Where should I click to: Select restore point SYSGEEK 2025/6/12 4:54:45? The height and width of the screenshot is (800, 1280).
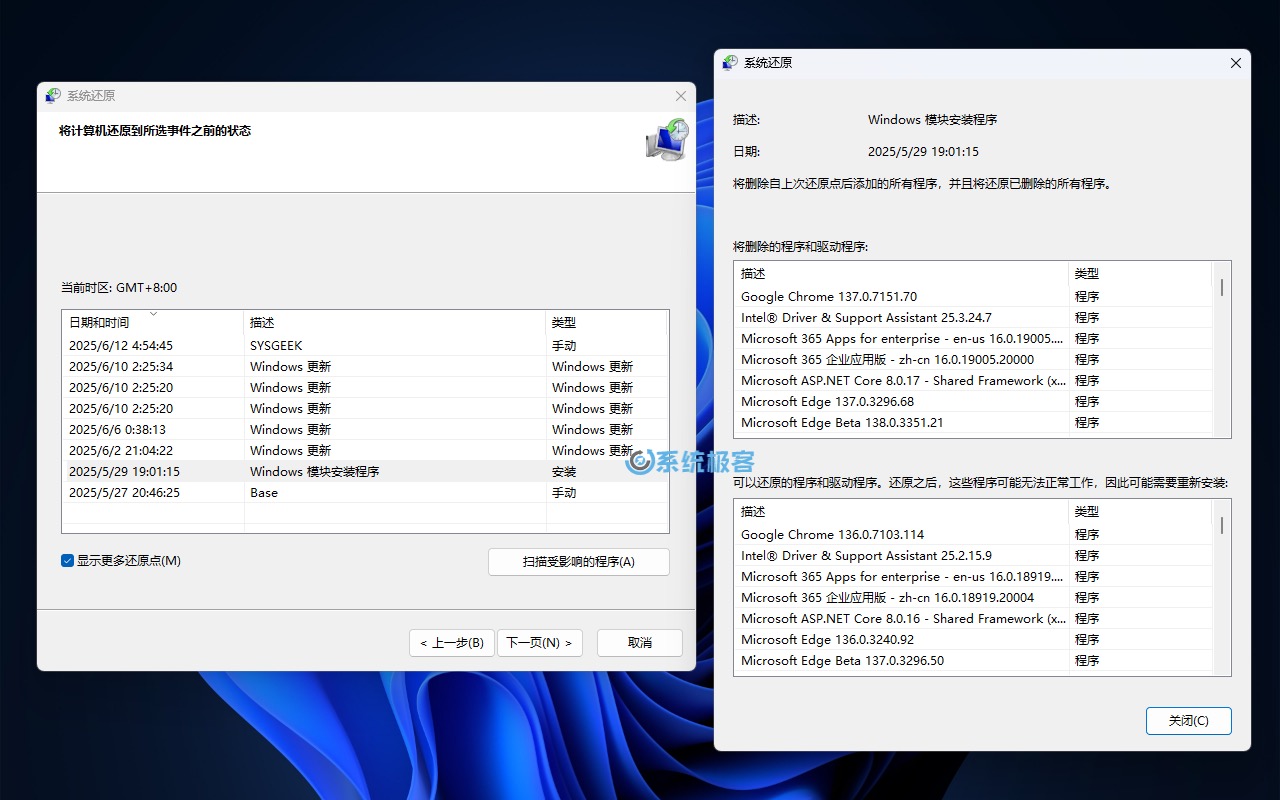[365, 346]
